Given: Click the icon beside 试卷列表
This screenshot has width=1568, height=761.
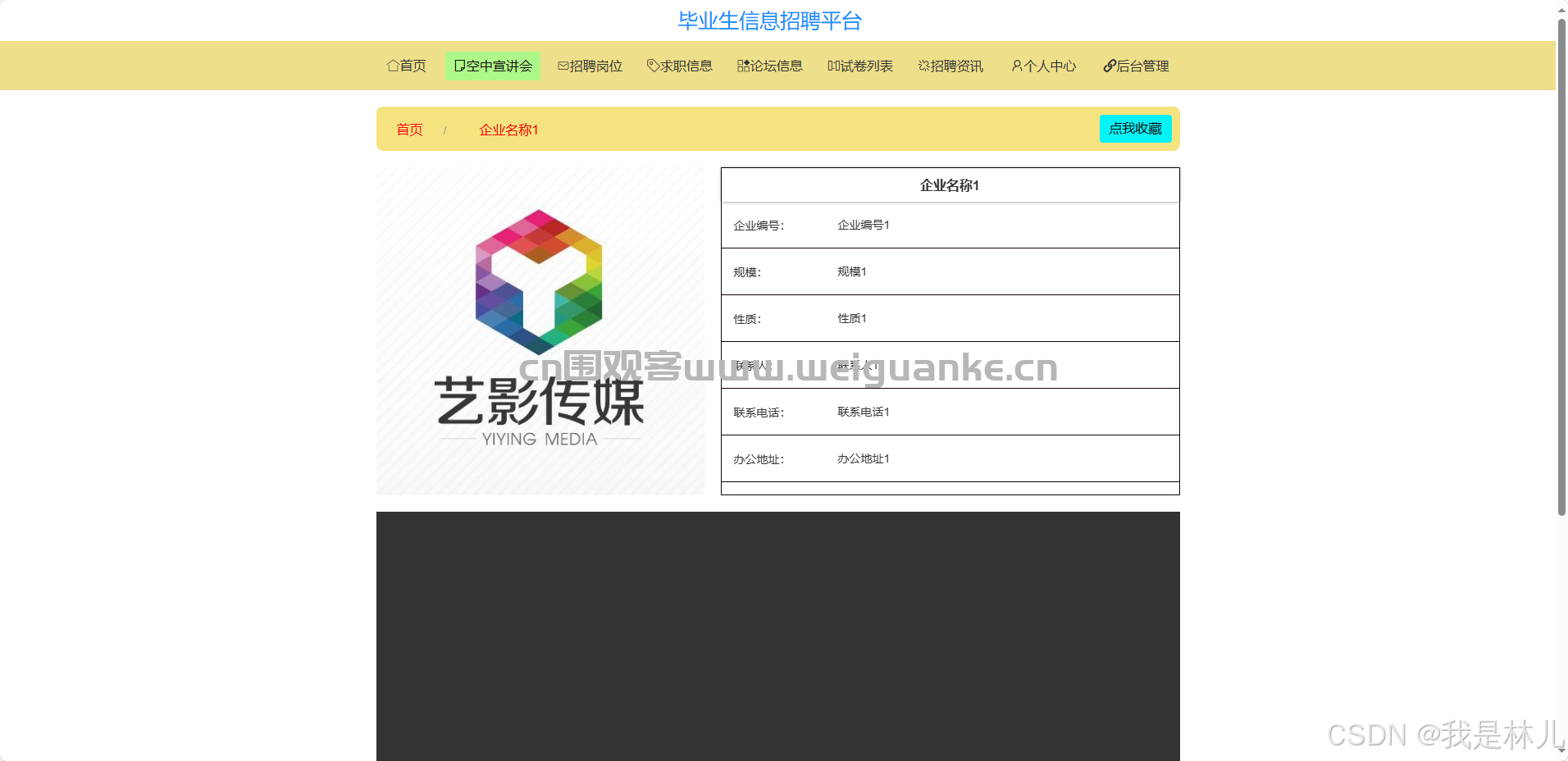Looking at the screenshot, I should (833, 66).
